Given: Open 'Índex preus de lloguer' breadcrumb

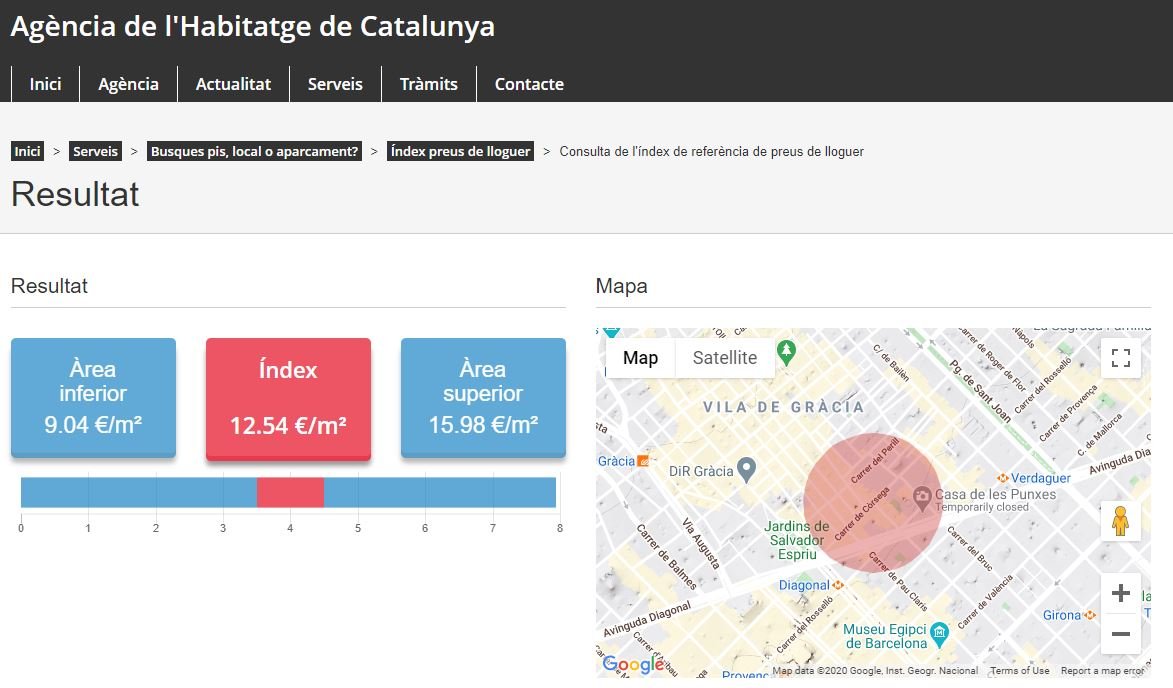Looking at the screenshot, I should coord(460,151).
